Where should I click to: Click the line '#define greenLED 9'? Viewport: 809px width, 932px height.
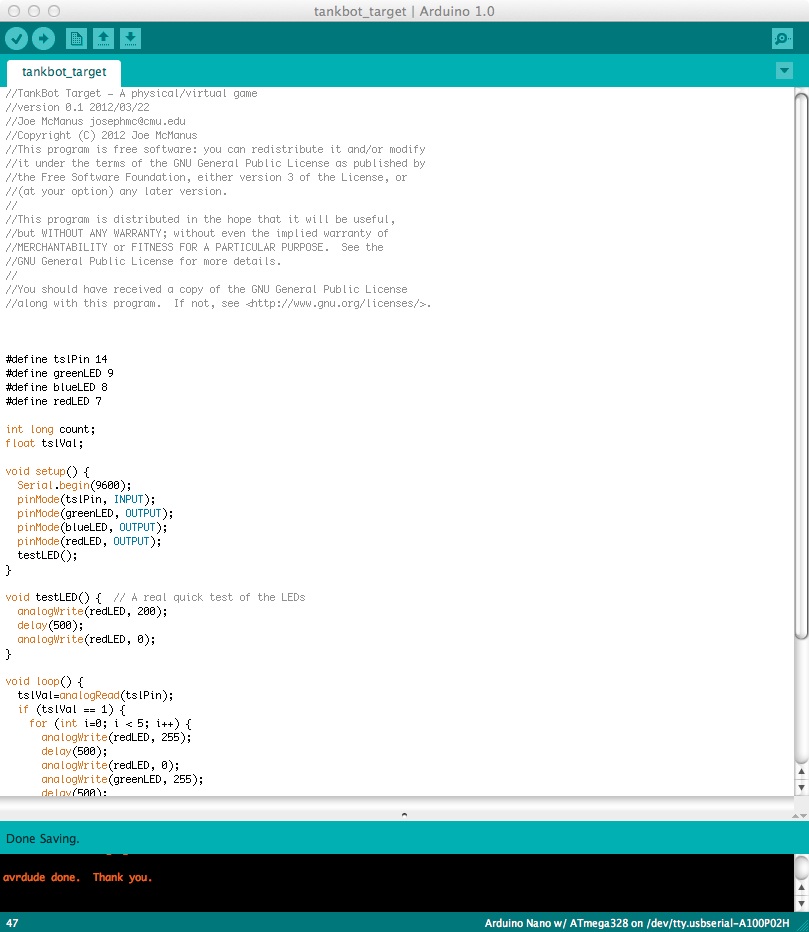pos(59,373)
